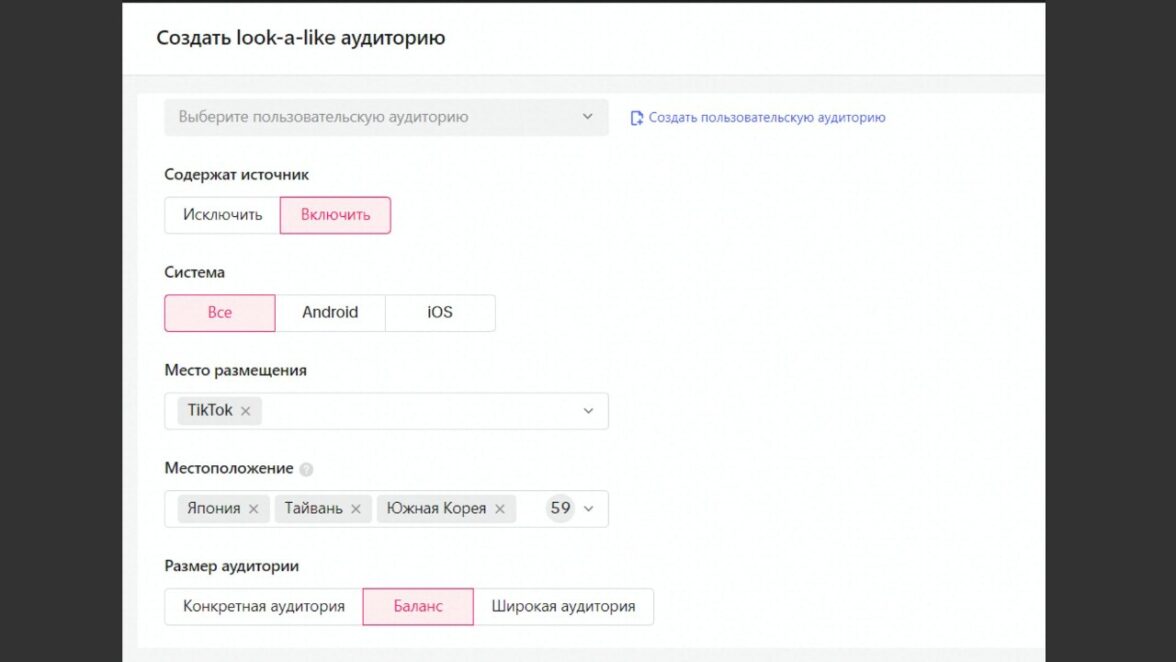The width and height of the screenshot is (1176, 662).
Task: Select Исключить source option
Action: click(x=222, y=215)
